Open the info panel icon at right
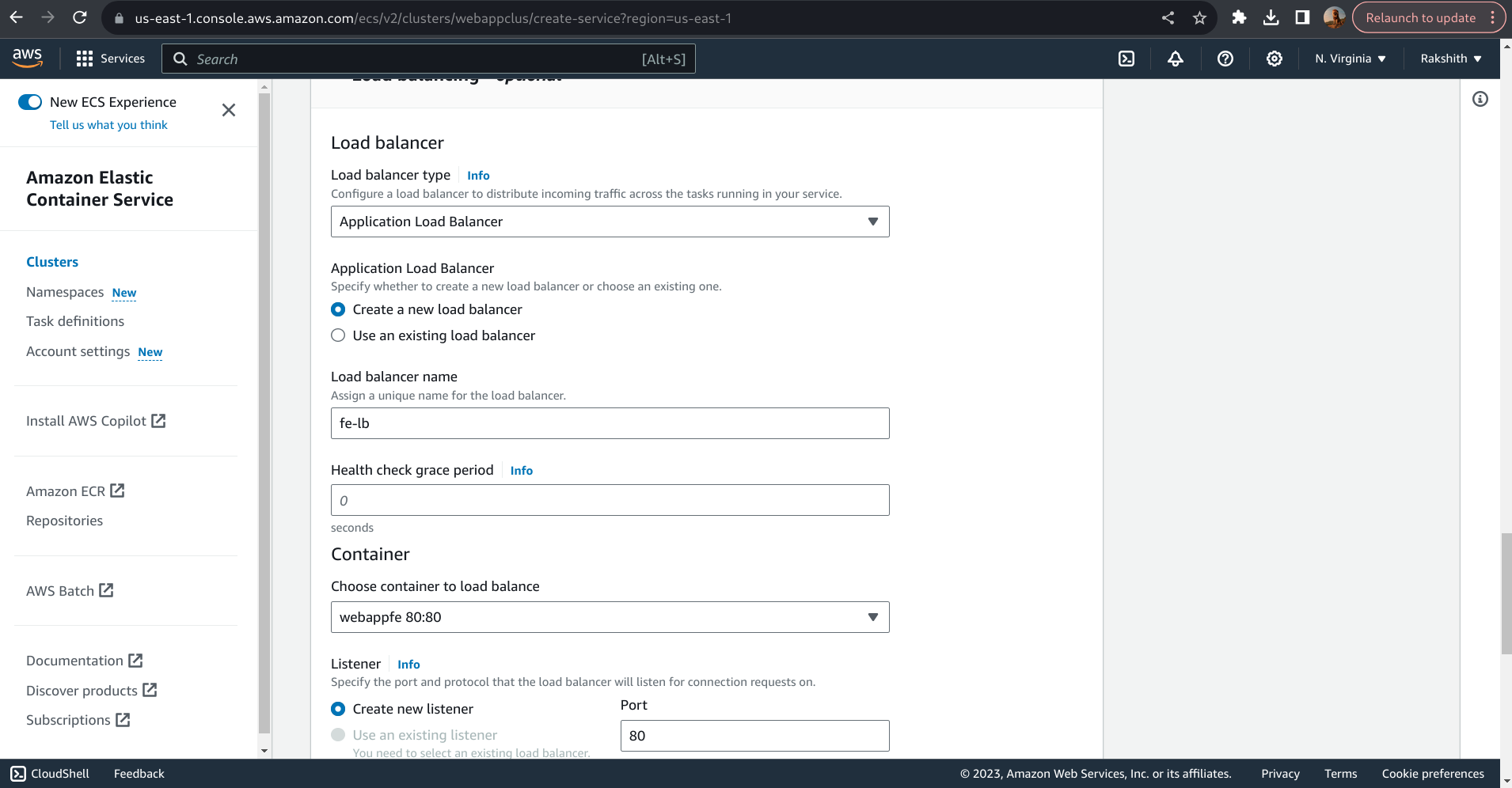 1480,99
